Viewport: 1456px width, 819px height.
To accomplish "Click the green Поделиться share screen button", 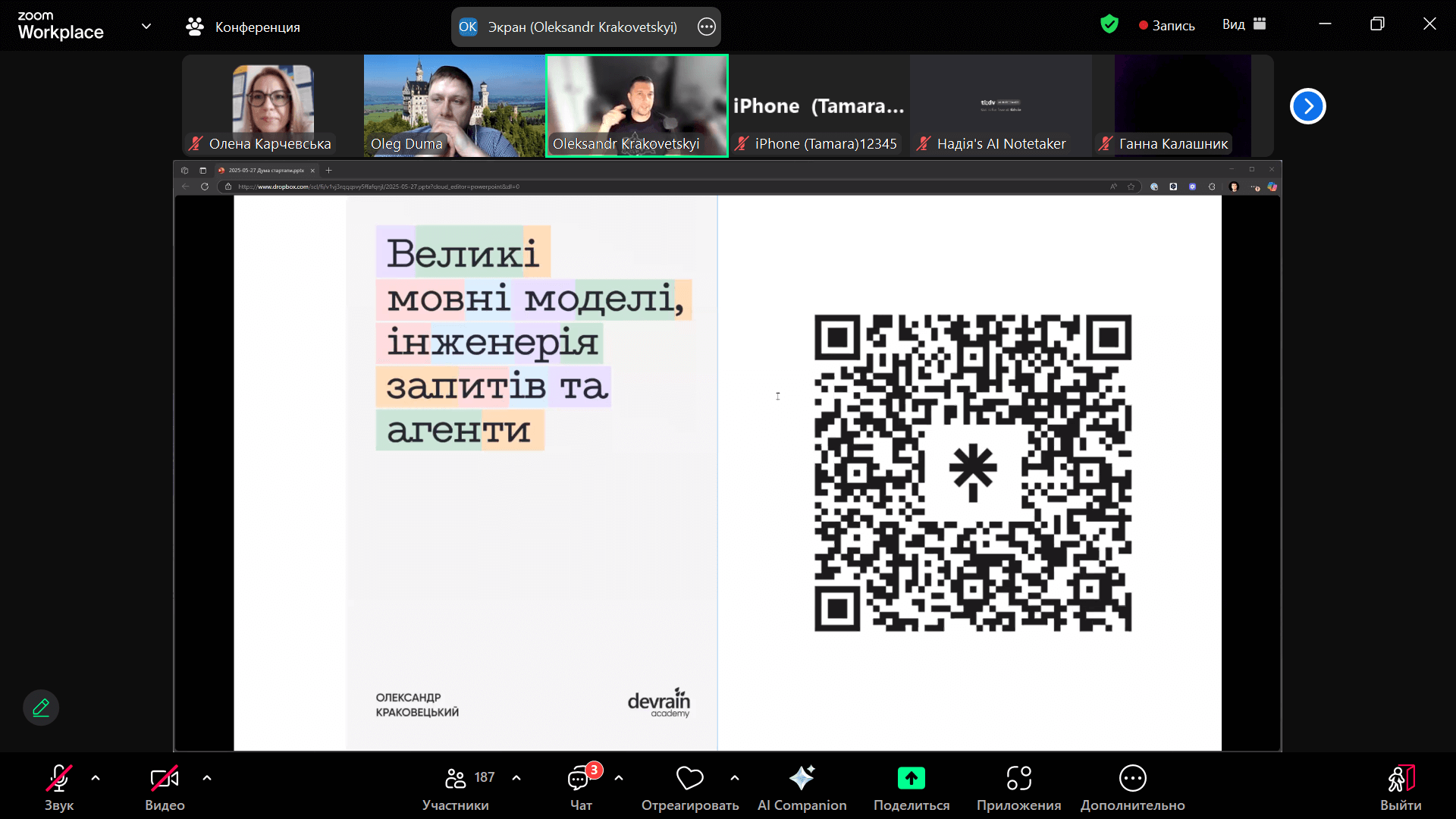I will (912, 787).
